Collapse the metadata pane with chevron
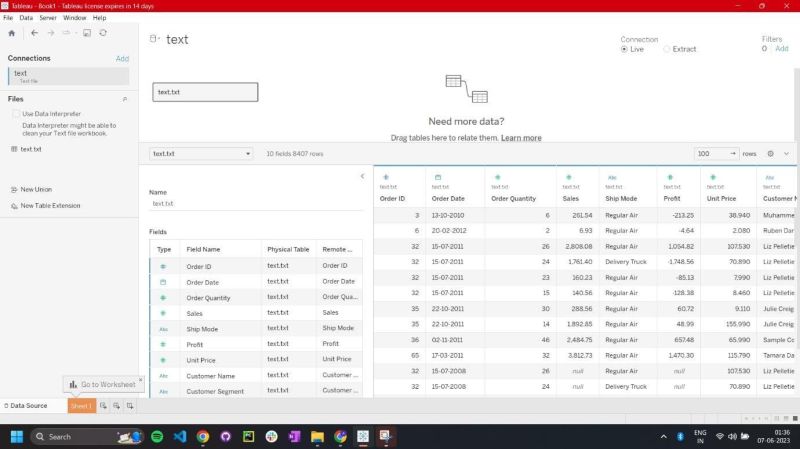Screen dimensions: 800x449 (362, 176)
